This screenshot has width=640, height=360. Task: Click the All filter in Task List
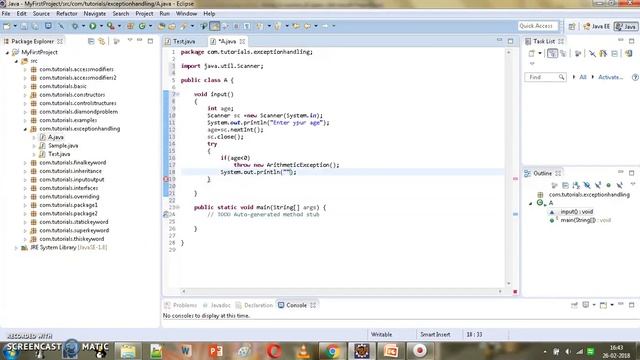583,77
